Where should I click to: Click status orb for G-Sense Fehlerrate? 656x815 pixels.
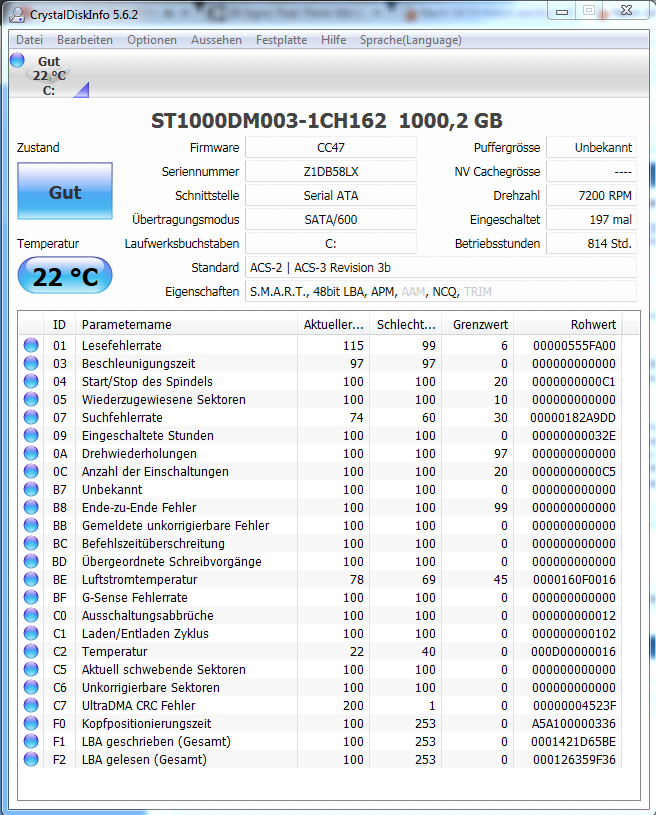click(x=31, y=597)
